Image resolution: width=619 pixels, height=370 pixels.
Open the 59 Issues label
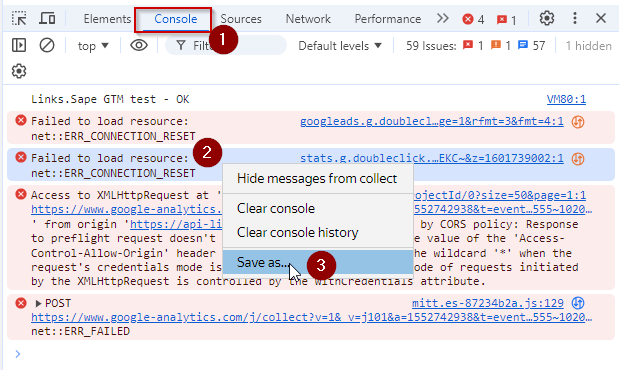(x=431, y=46)
